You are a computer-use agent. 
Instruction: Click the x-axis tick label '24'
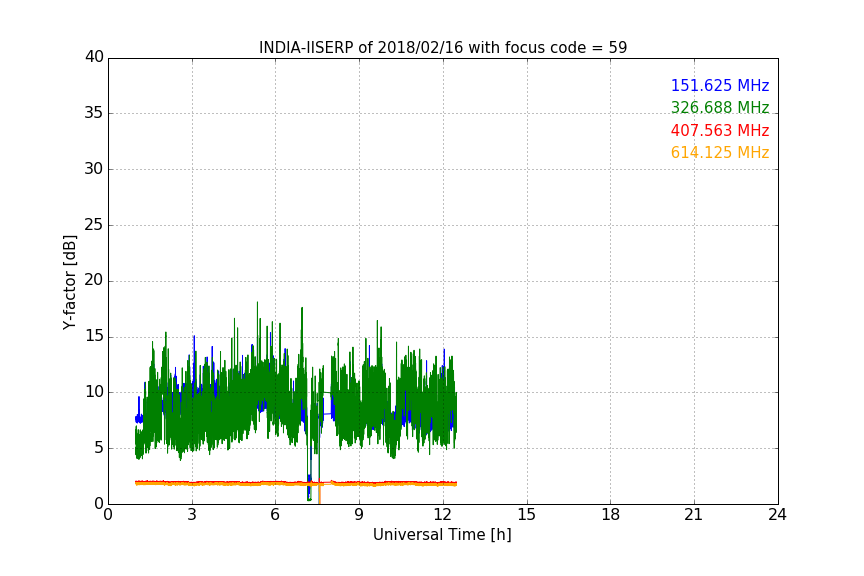click(x=777, y=515)
